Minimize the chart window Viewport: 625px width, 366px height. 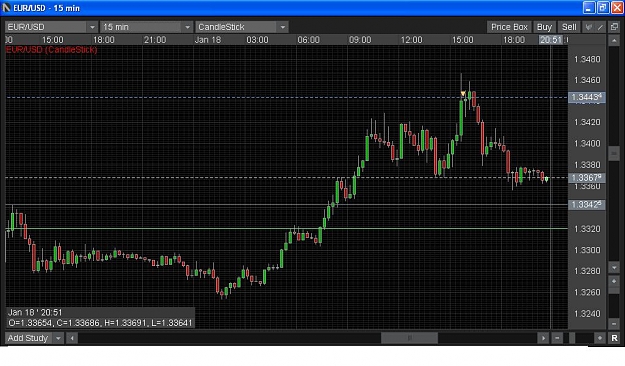[589, 8]
